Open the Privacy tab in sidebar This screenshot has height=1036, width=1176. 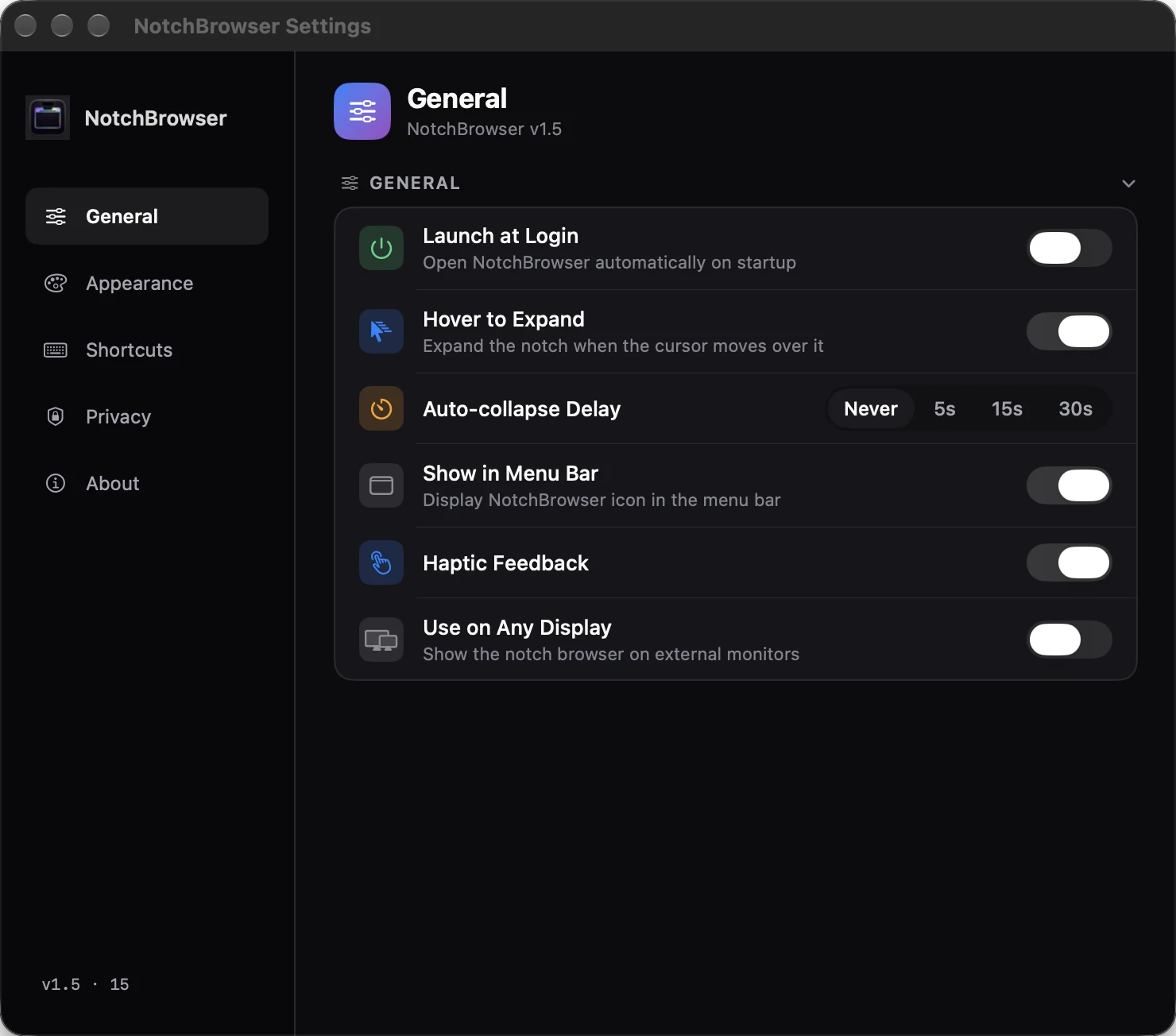coord(147,416)
